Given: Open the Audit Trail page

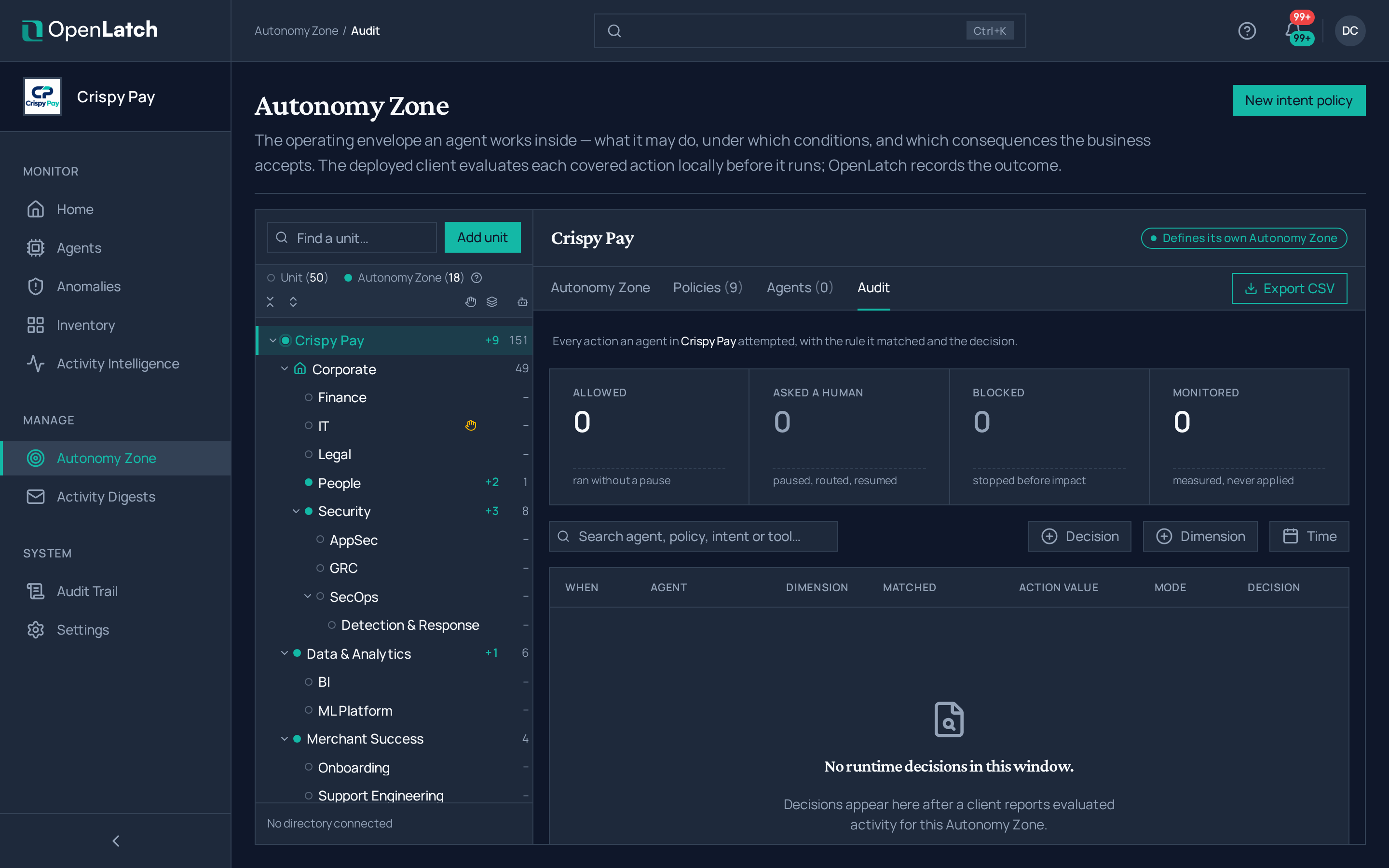Looking at the screenshot, I should [x=115, y=591].
